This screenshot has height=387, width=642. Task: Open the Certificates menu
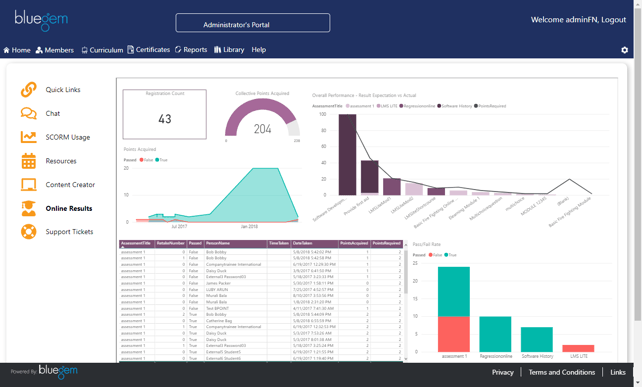click(x=148, y=50)
